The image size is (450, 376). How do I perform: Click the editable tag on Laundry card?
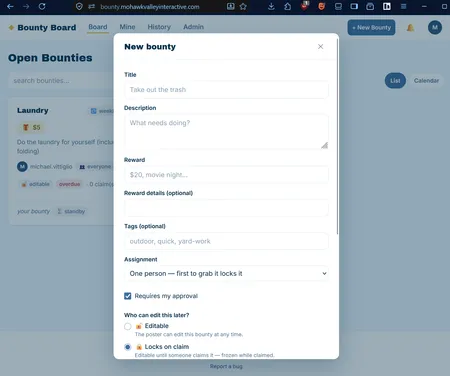(35, 184)
